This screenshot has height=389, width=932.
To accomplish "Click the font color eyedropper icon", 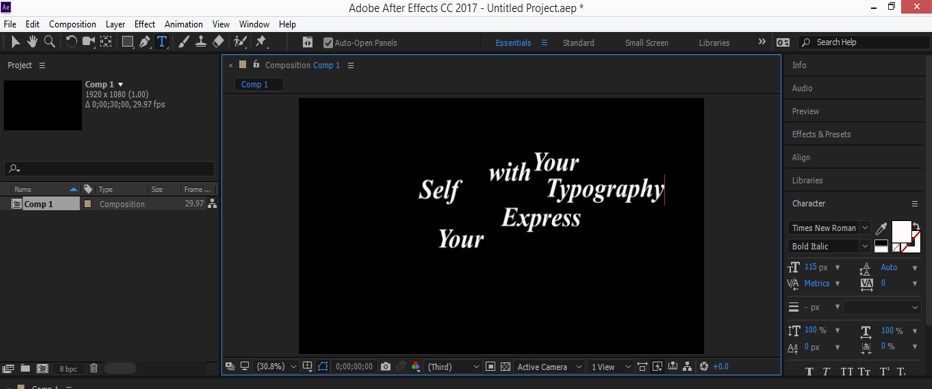I will (x=881, y=229).
